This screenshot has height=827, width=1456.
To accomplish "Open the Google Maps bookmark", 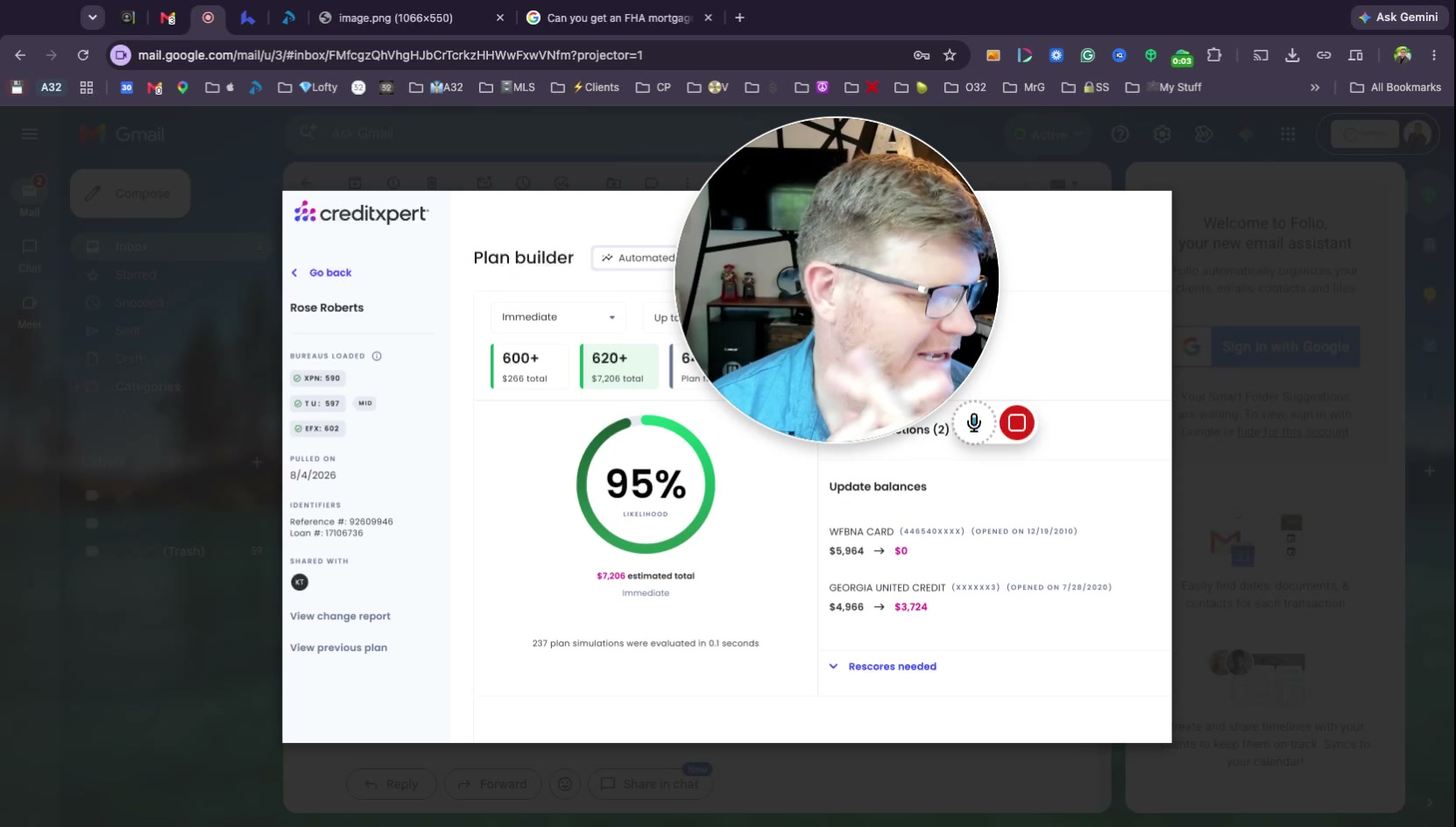I will click(183, 88).
